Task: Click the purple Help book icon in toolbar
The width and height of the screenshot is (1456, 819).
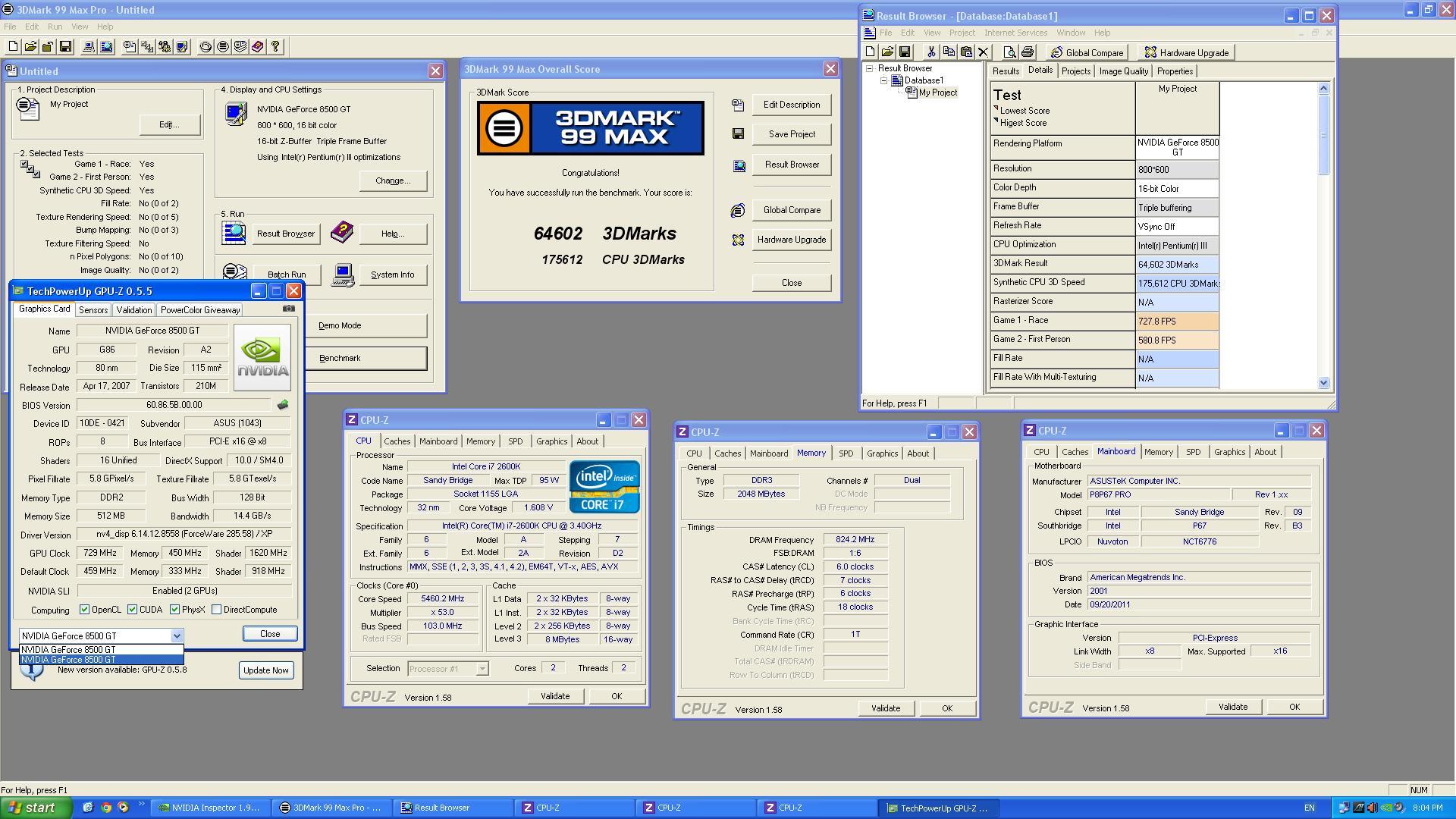Action: click(258, 47)
